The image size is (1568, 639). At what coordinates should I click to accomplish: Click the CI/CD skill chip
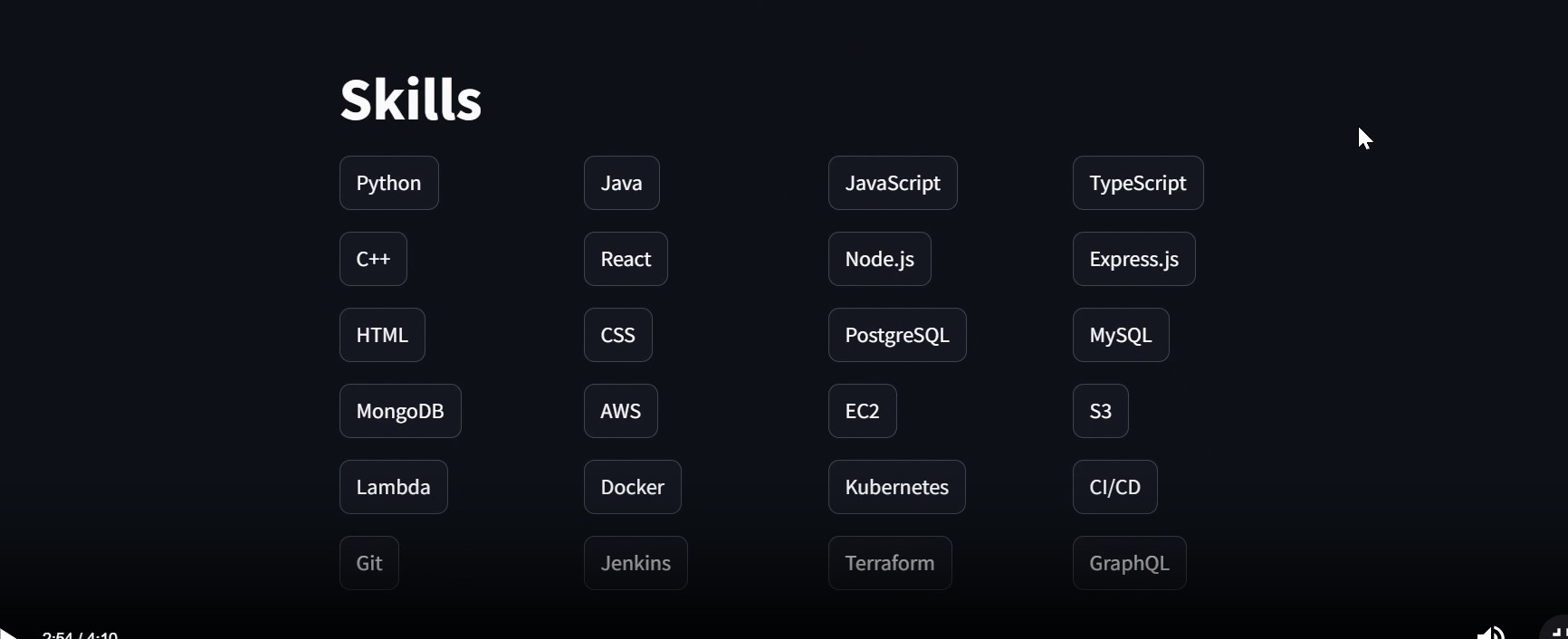point(1114,487)
